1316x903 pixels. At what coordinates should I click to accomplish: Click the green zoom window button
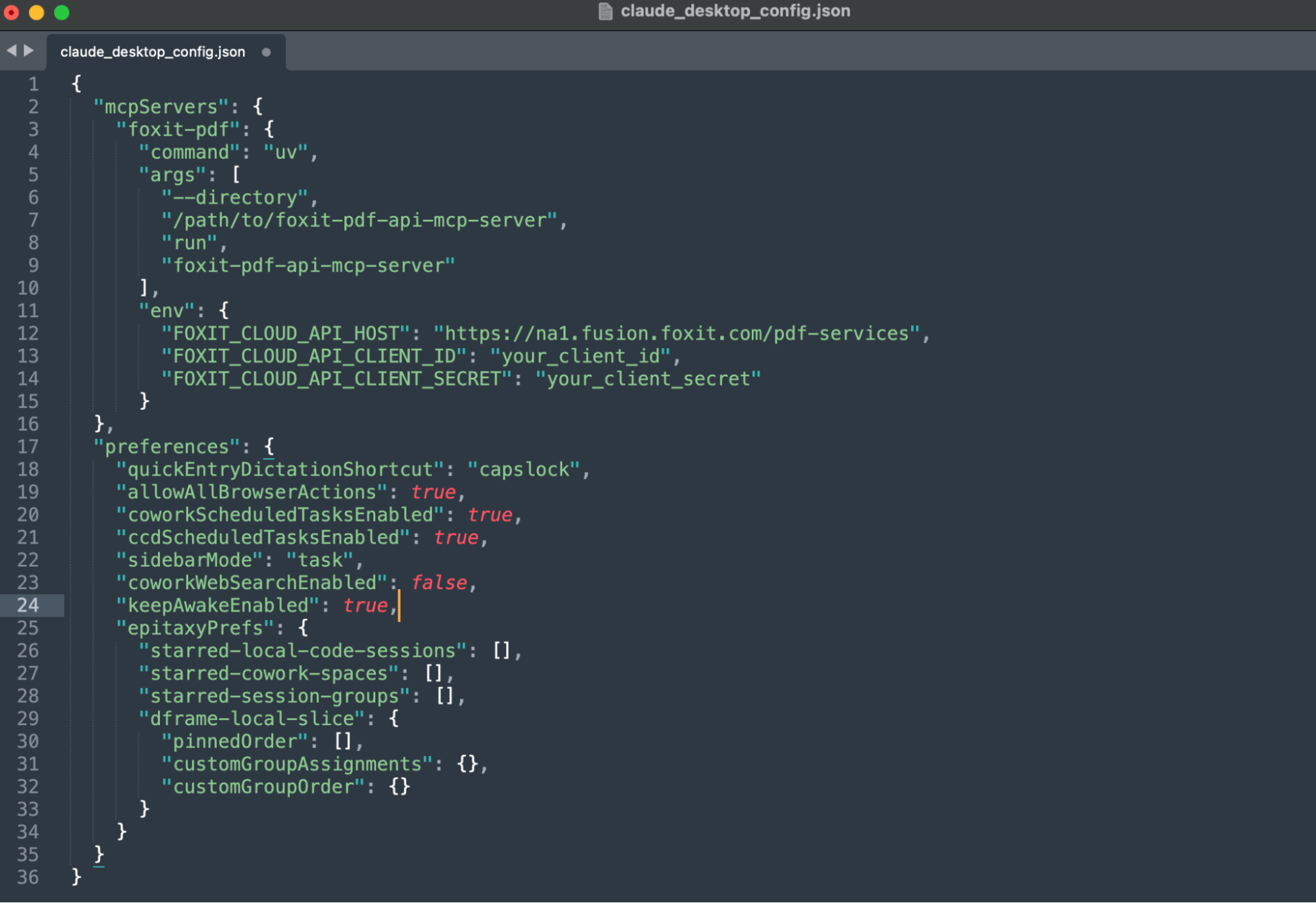61,12
